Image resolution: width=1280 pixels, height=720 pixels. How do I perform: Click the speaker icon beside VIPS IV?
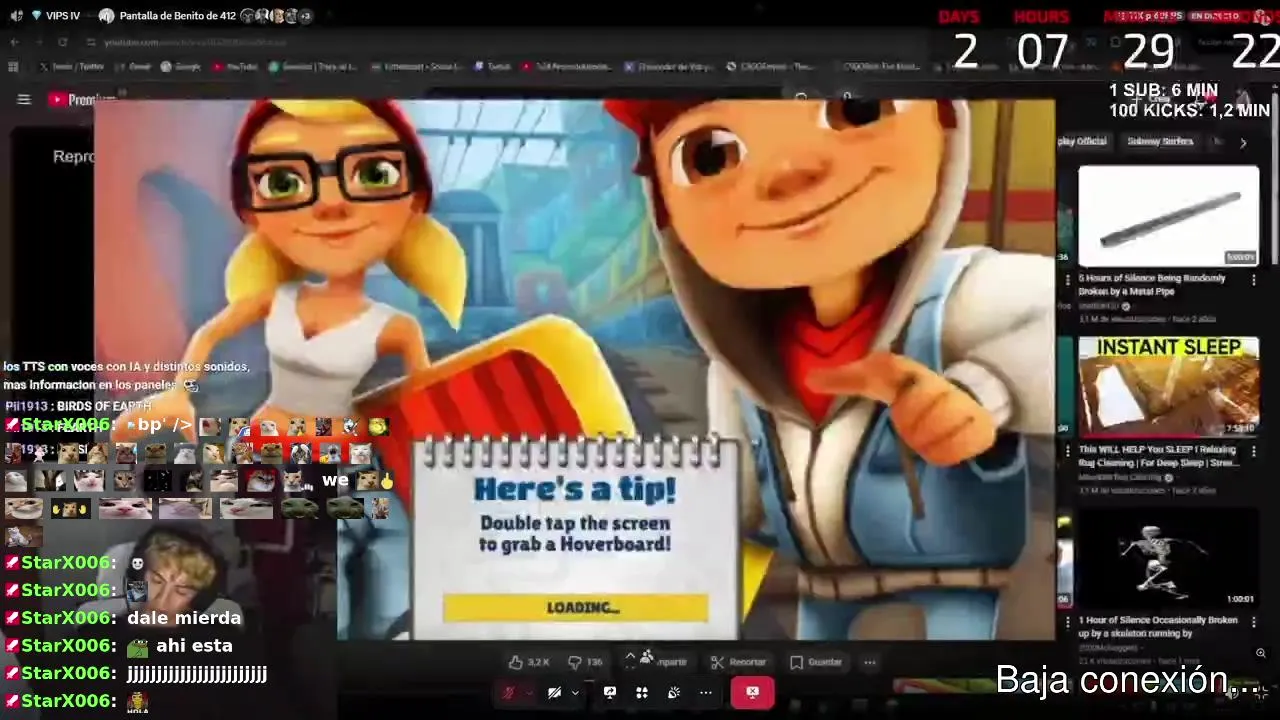[x=16, y=16]
